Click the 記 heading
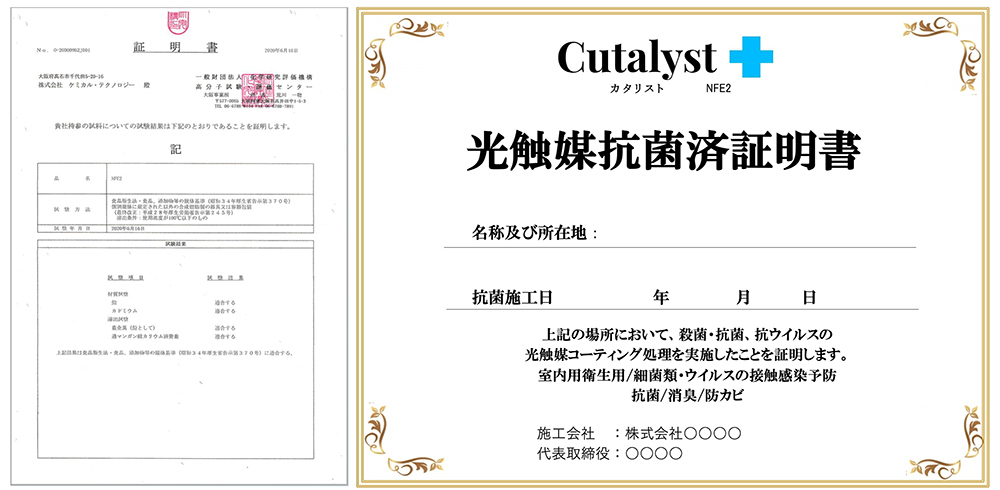The height and width of the screenshot is (490, 1000). 175,149
